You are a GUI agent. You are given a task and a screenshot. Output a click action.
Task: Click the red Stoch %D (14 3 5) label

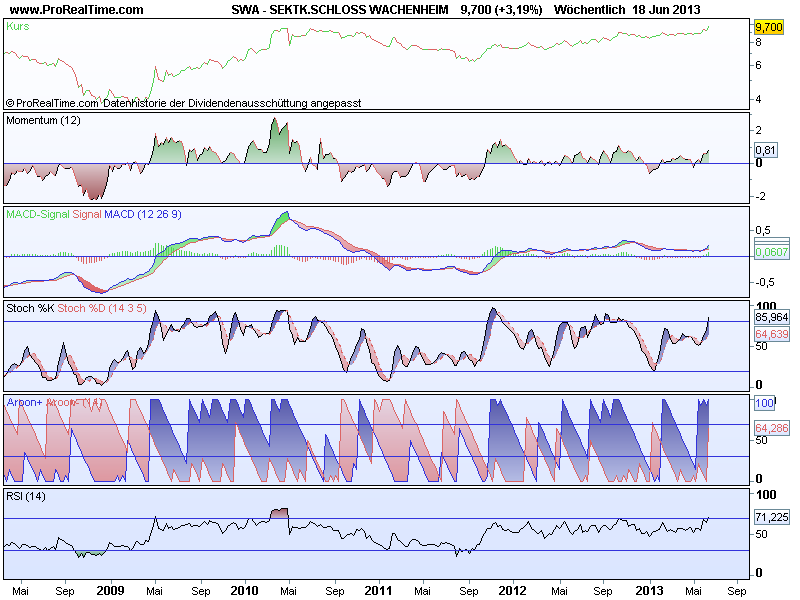pyautogui.click(x=102, y=308)
